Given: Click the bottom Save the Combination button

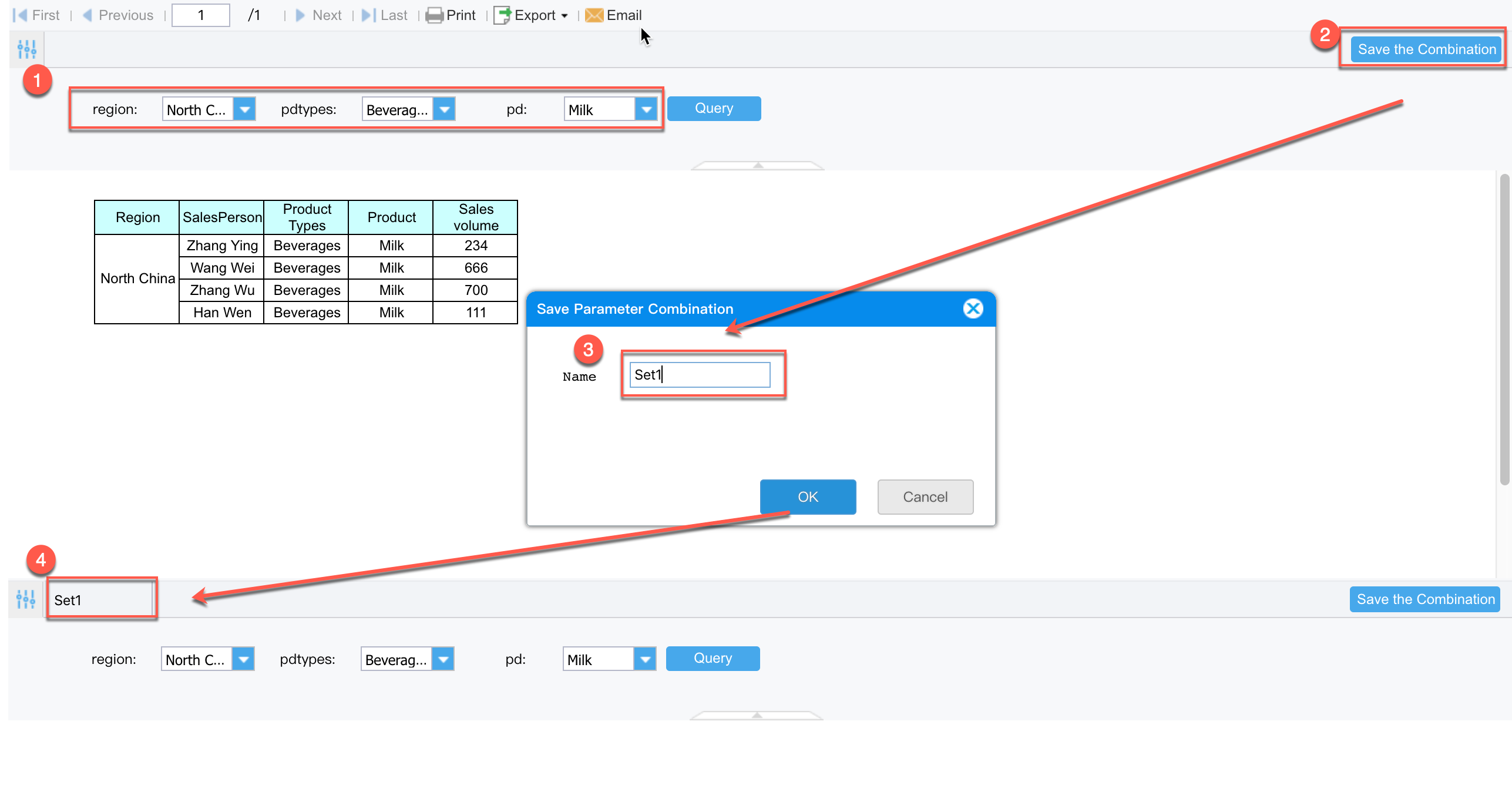Looking at the screenshot, I should click(1425, 599).
